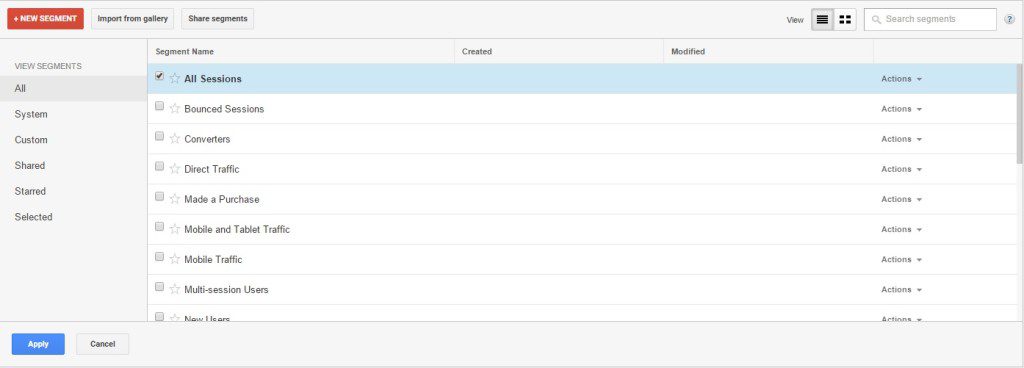Viewport: 1024px width, 368px height.
Task: Click the Multi-session Users segment name
Action: tap(226, 289)
